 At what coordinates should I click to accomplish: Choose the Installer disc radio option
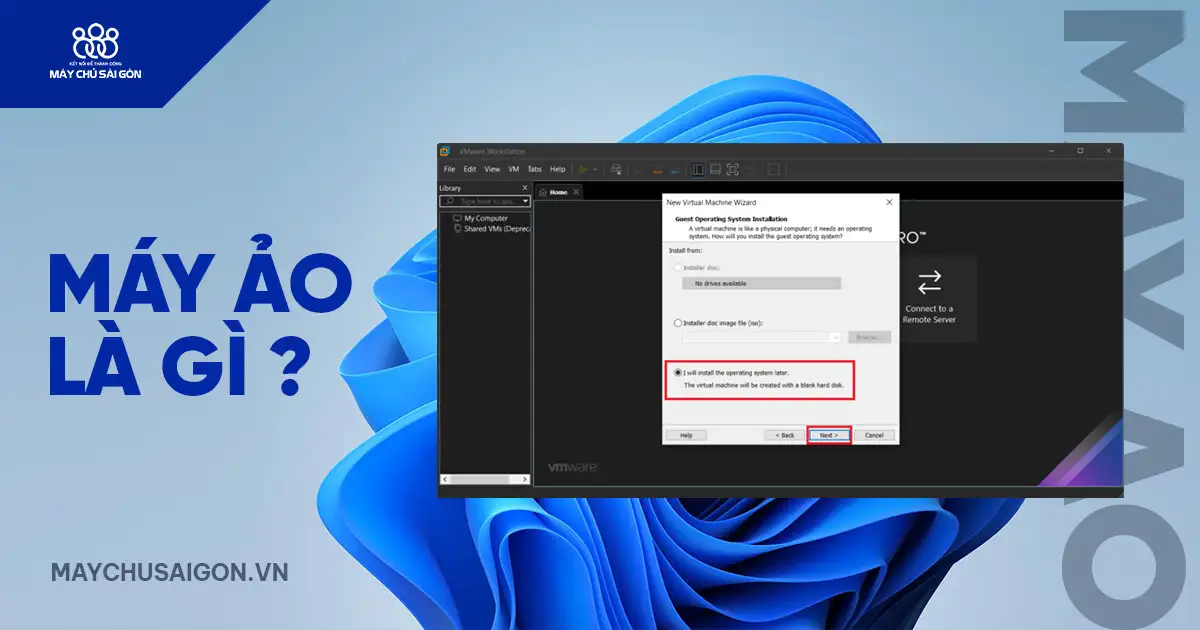tap(679, 268)
